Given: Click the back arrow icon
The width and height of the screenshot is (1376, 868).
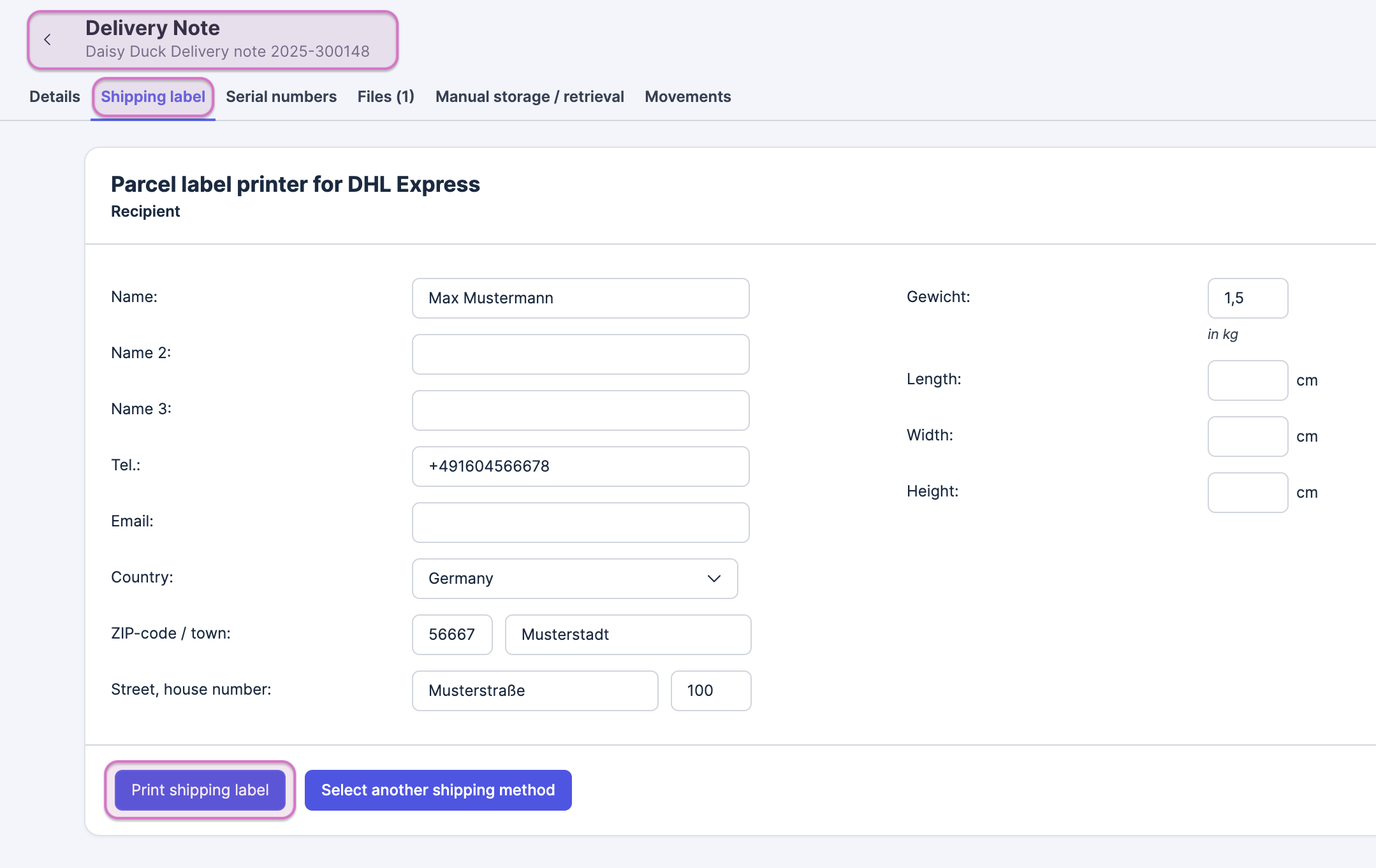Looking at the screenshot, I should [47, 40].
